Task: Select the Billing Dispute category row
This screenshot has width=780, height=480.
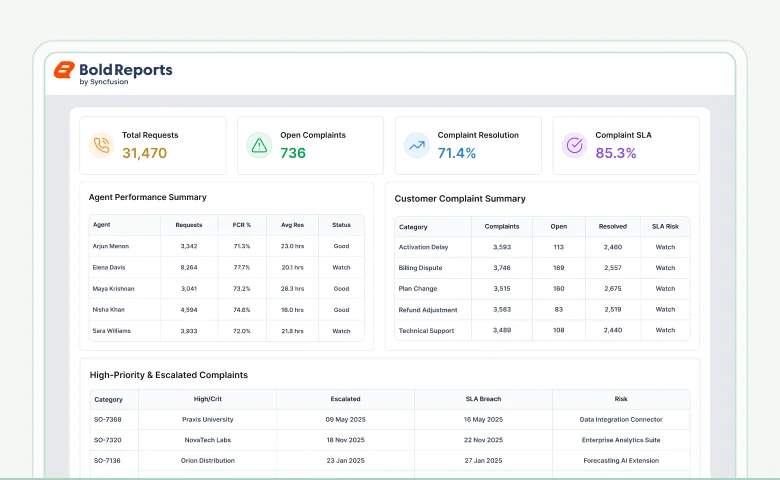Action: coord(542,268)
